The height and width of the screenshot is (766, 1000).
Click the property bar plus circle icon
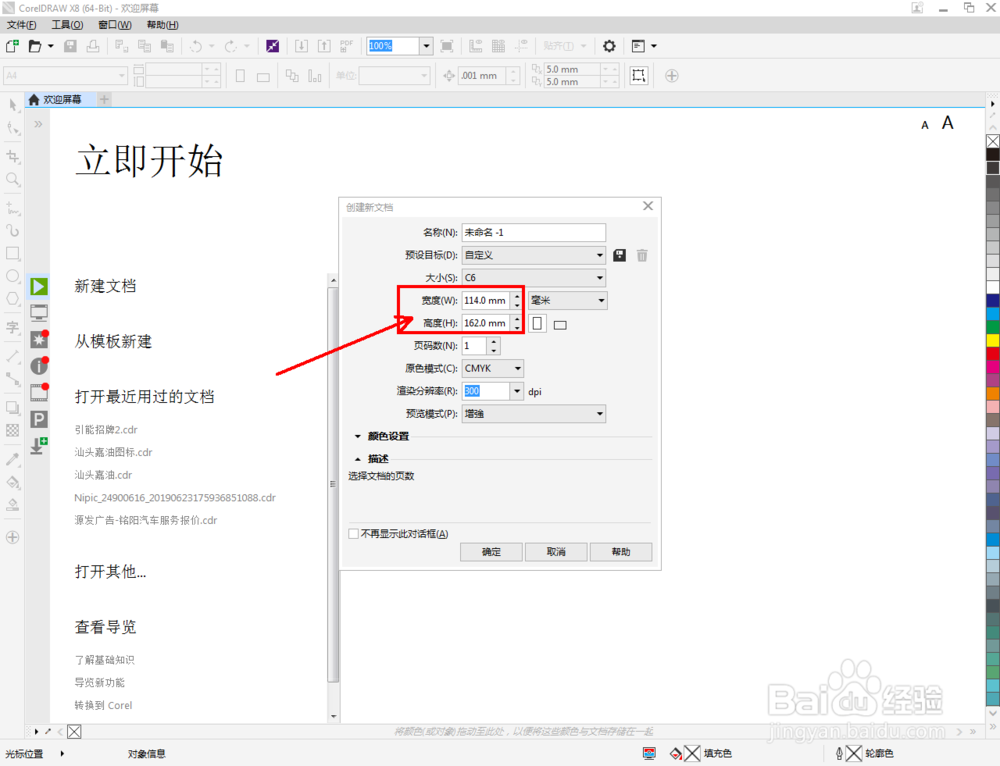[x=672, y=76]
